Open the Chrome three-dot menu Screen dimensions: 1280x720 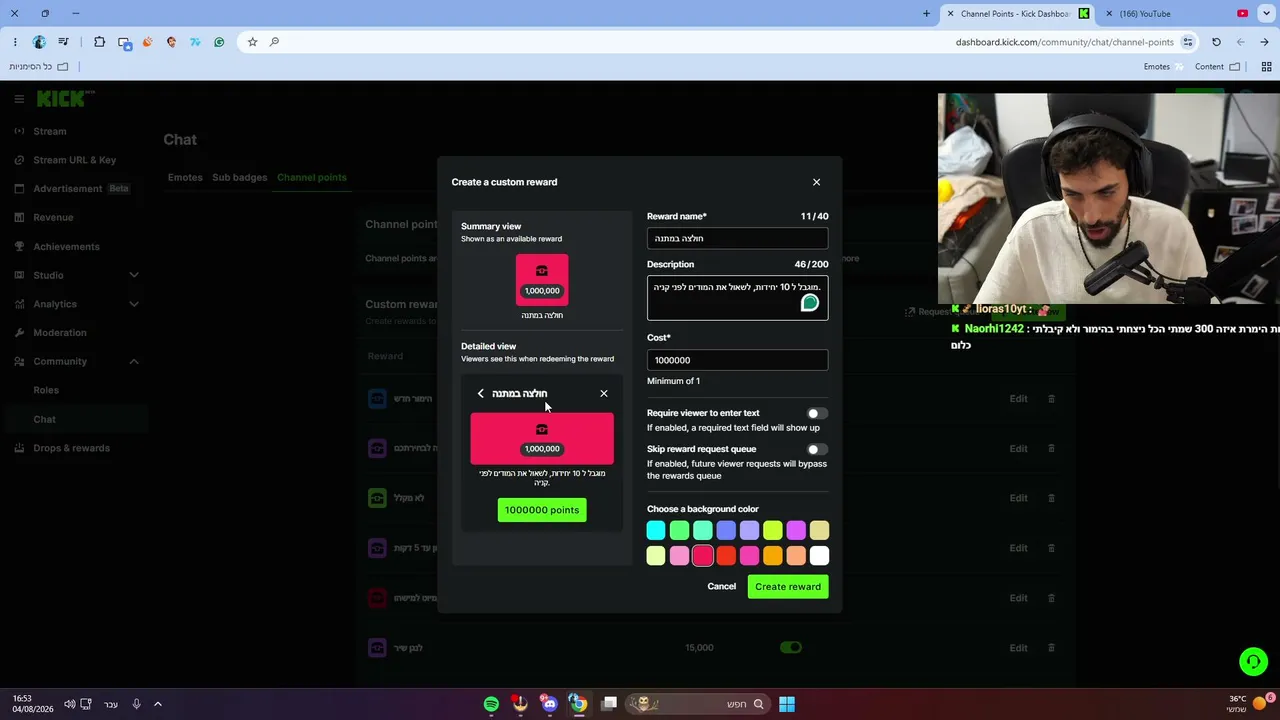coord(15,42)
